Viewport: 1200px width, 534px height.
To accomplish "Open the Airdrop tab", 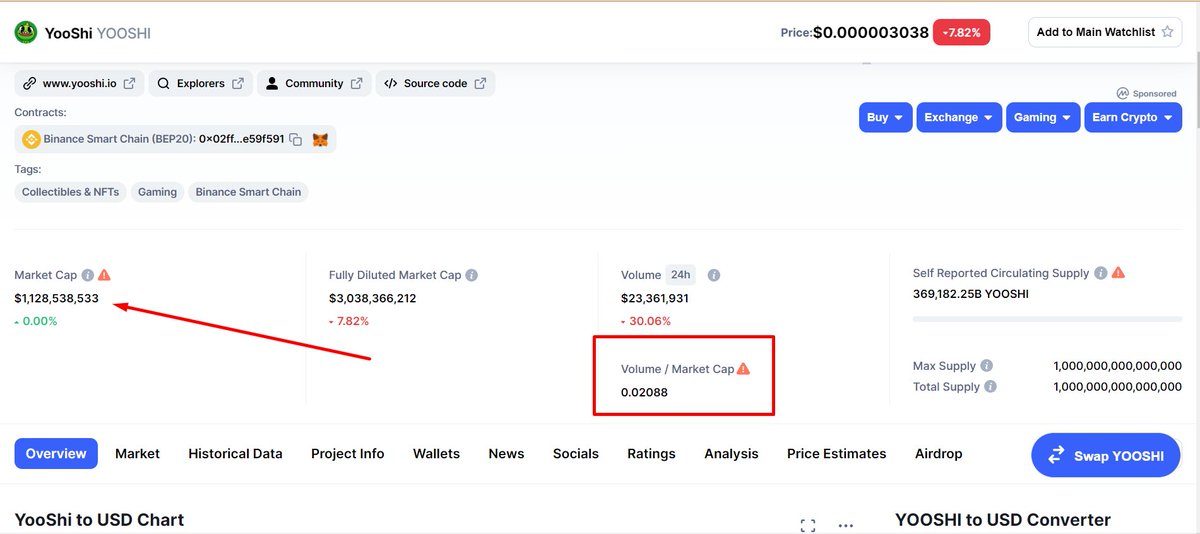I will click(x=938, y=454).
